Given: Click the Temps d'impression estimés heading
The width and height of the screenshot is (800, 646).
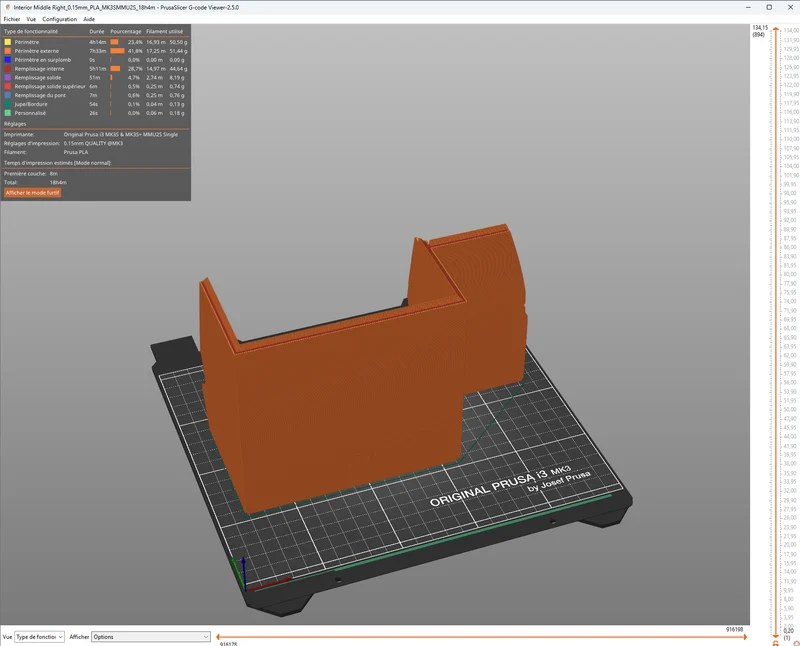Looking at the screenshot, I should point(57,163).
